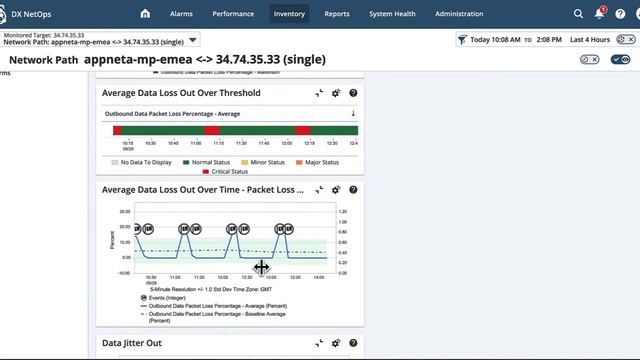Open help for Data Jitter Out

point(353,343)
